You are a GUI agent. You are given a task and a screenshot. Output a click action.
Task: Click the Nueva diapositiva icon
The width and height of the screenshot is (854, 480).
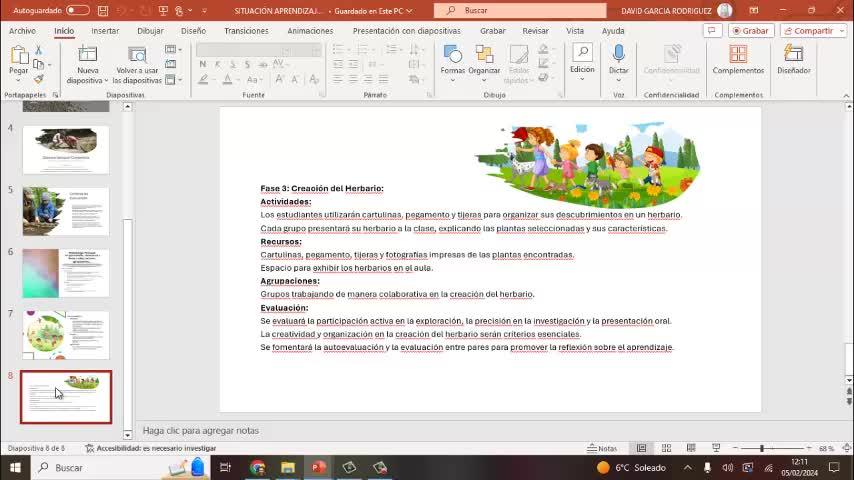(87, 54)
